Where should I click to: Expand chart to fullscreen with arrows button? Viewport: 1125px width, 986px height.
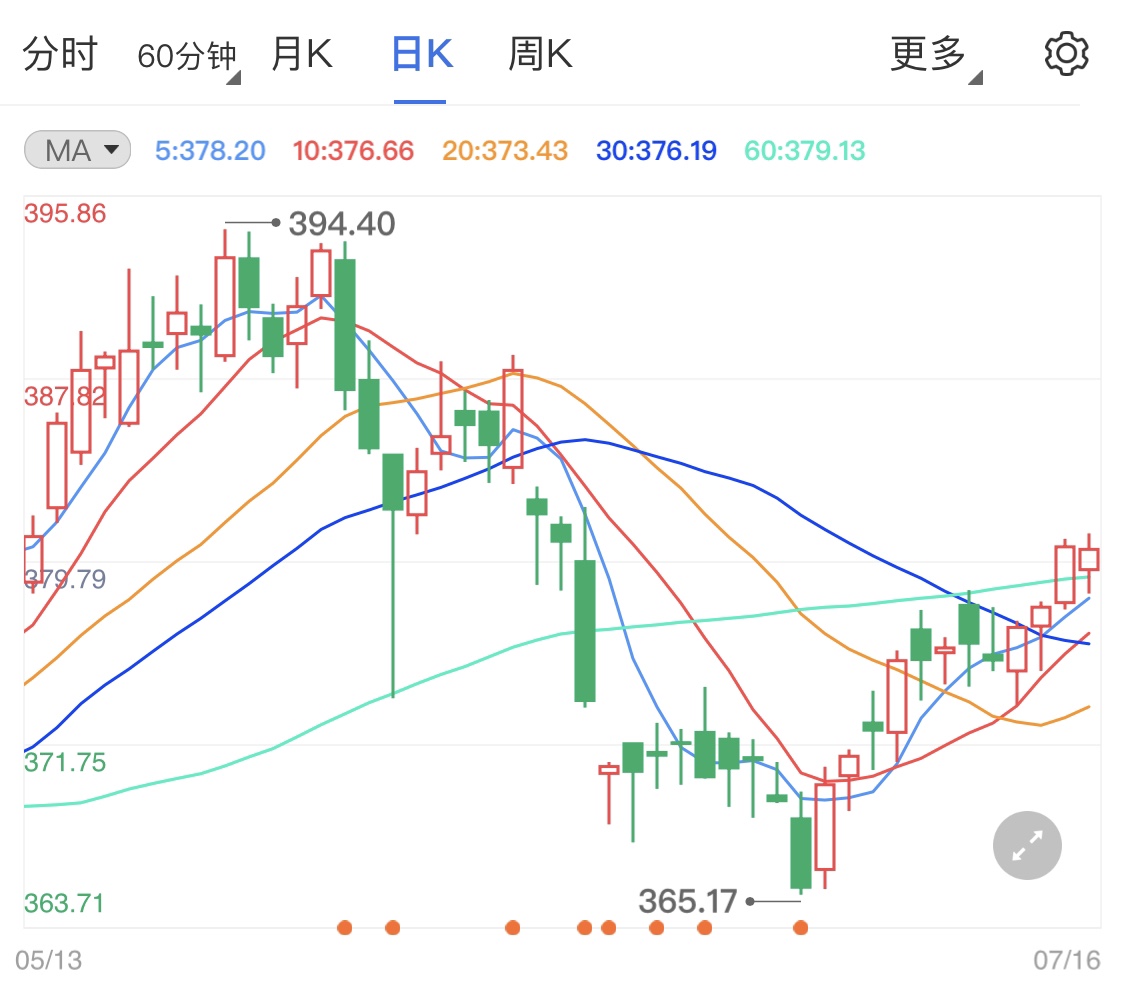1027,845
